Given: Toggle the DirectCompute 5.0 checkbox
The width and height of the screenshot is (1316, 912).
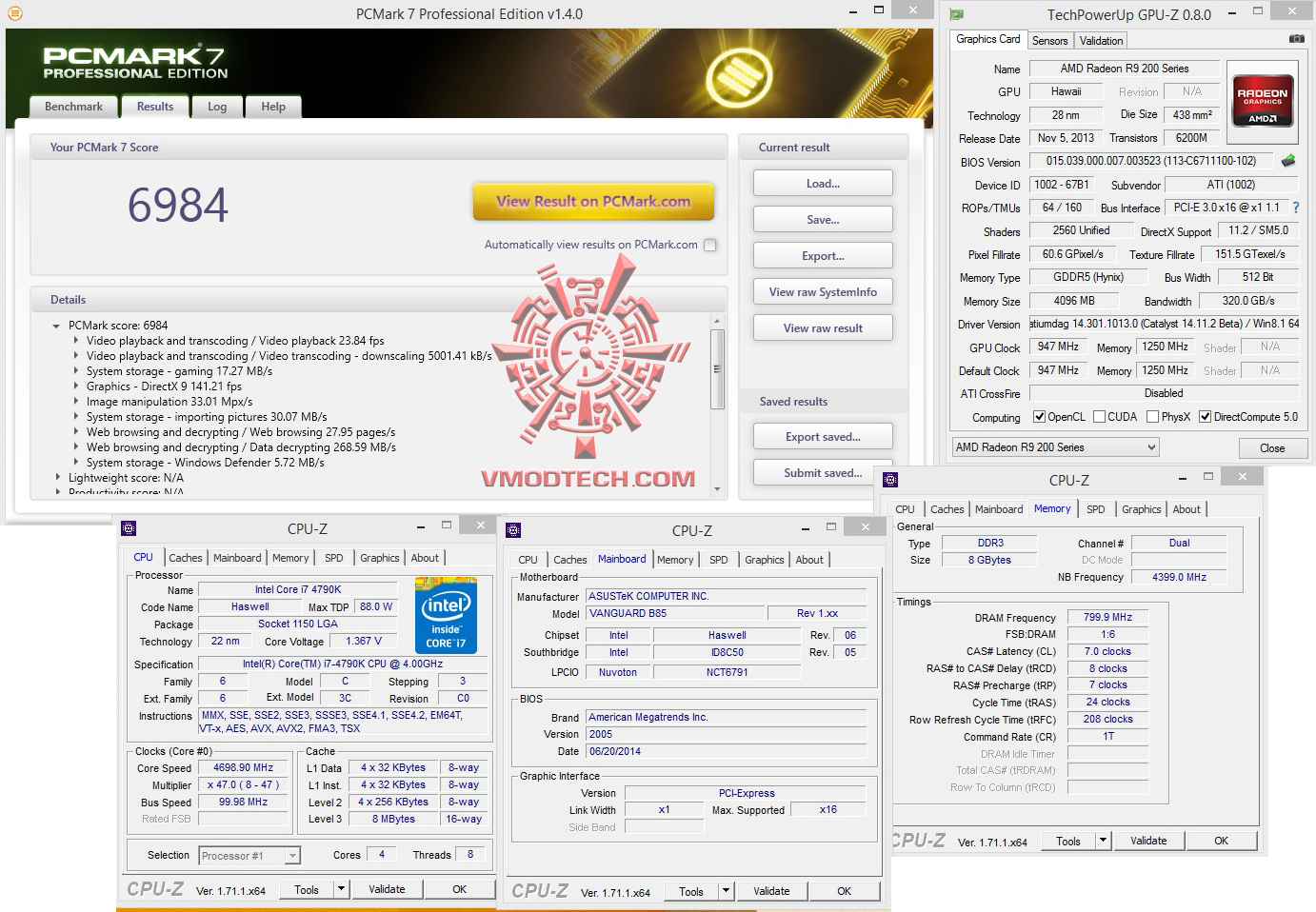Looking at the screenshot, I should pyautogui.click(x=1206, y=417).
